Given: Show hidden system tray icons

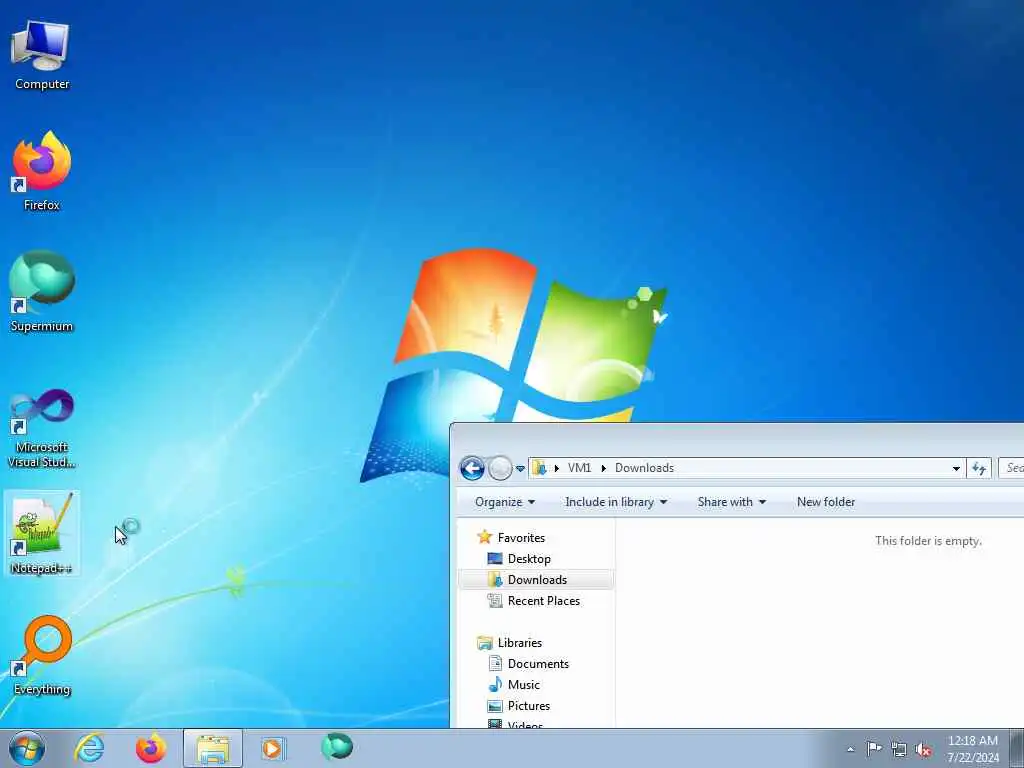Looking at the screenshot, I should 850,749.
